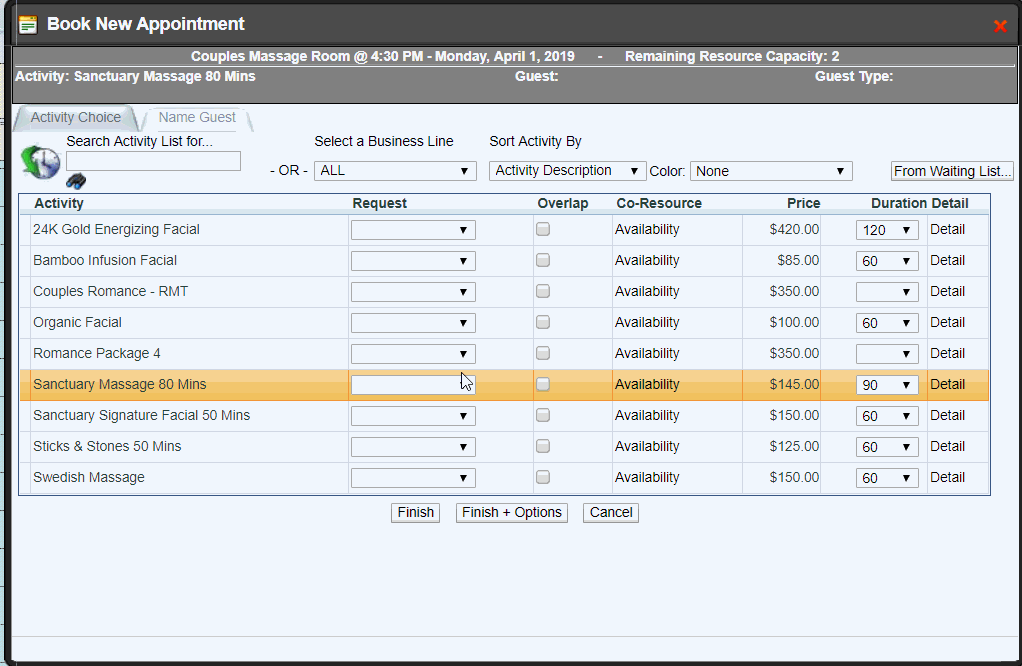Open Request dropdown for Bamboo Infusion Facial
This screenshot has height=666, width=1022.
pyautogui.click(x=413, y=261)
